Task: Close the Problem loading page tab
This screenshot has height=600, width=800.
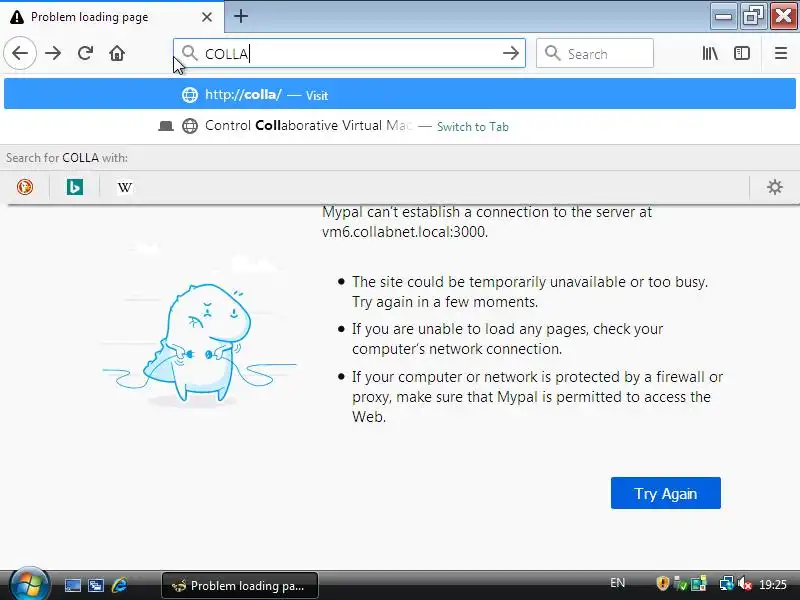Action: pos(207,17)
